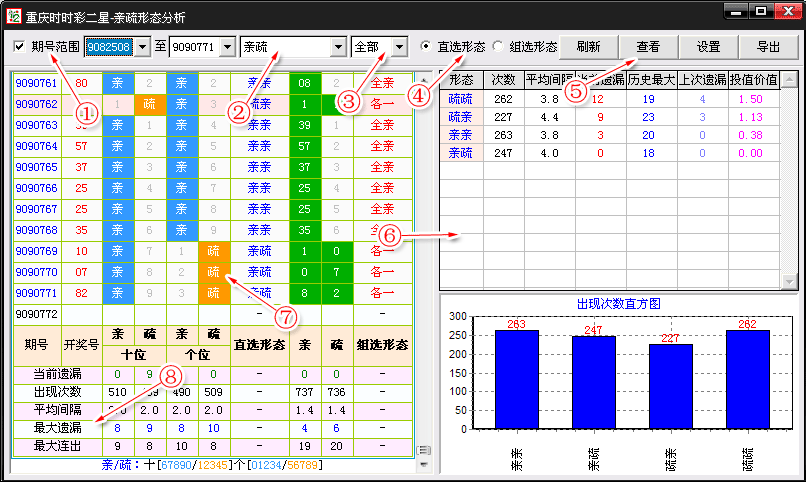This screenshot has height=482, width=806.
Task: Select the 组选形态 radio button
Action: [499, 47]
